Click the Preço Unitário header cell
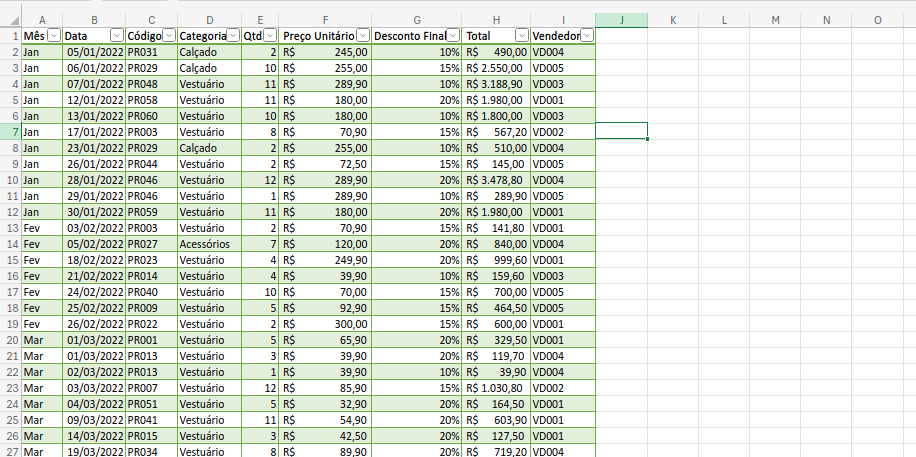The height and width of the screenshot is (457, 916). pyautogui.click(x=325, y=36)
